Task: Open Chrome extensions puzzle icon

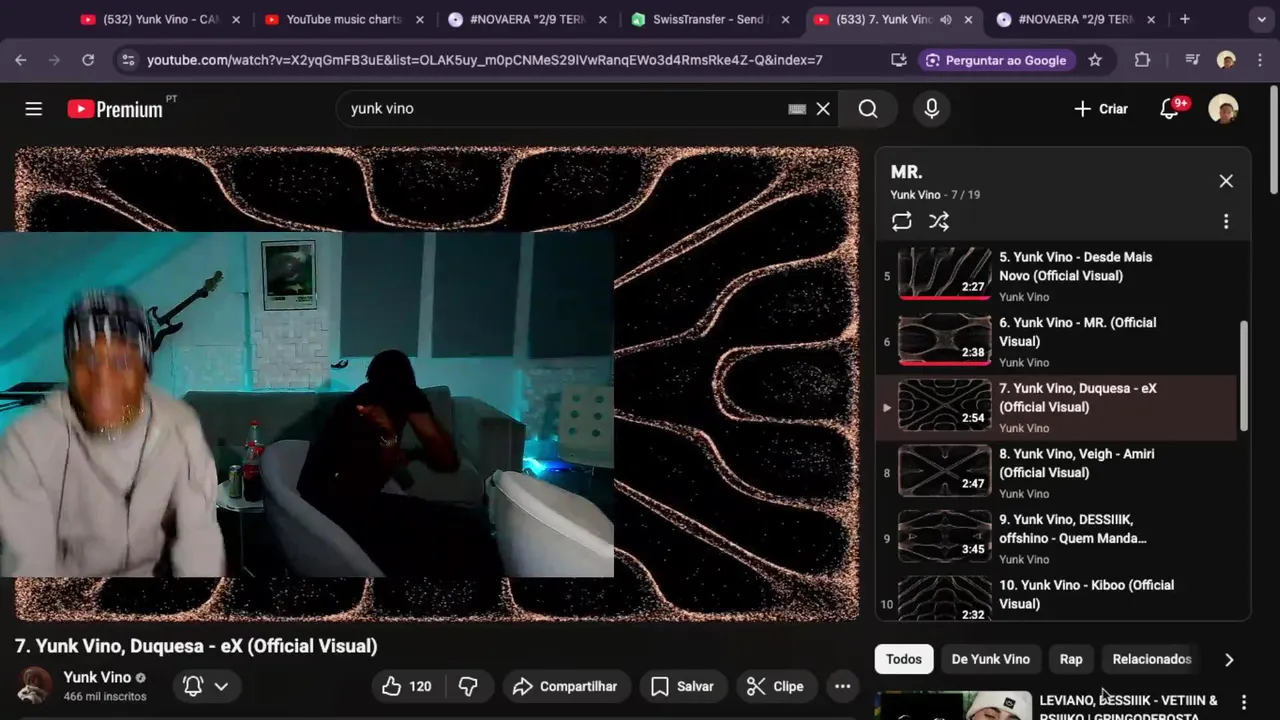Action: (1142, 60)
